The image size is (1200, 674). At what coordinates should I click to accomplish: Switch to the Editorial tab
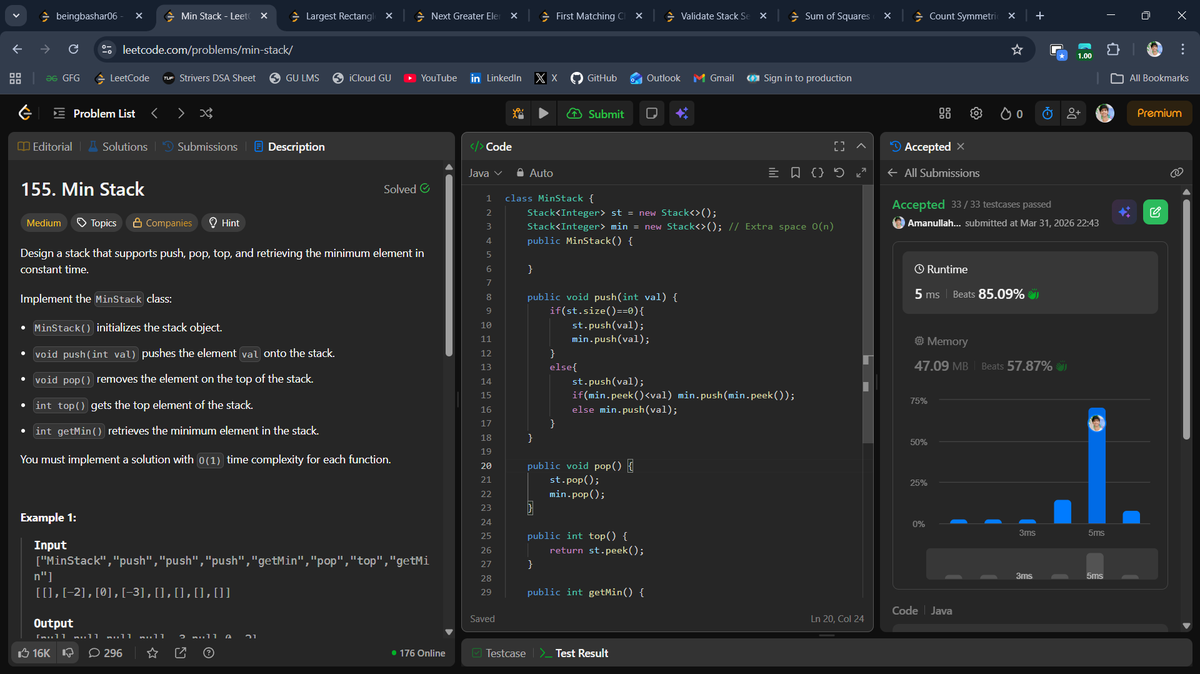[45, 147]
